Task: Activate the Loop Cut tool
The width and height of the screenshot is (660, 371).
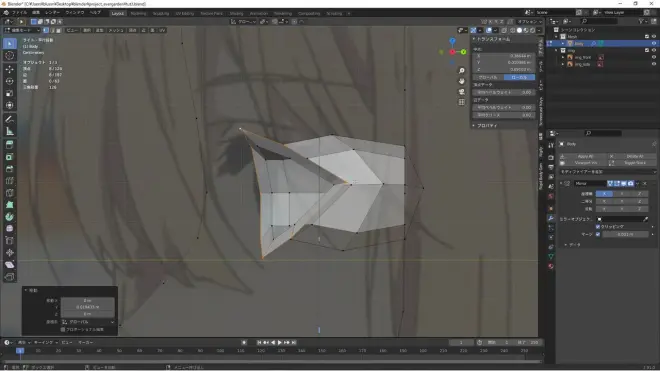Action: pyautogui.click(x=10, y=181)
